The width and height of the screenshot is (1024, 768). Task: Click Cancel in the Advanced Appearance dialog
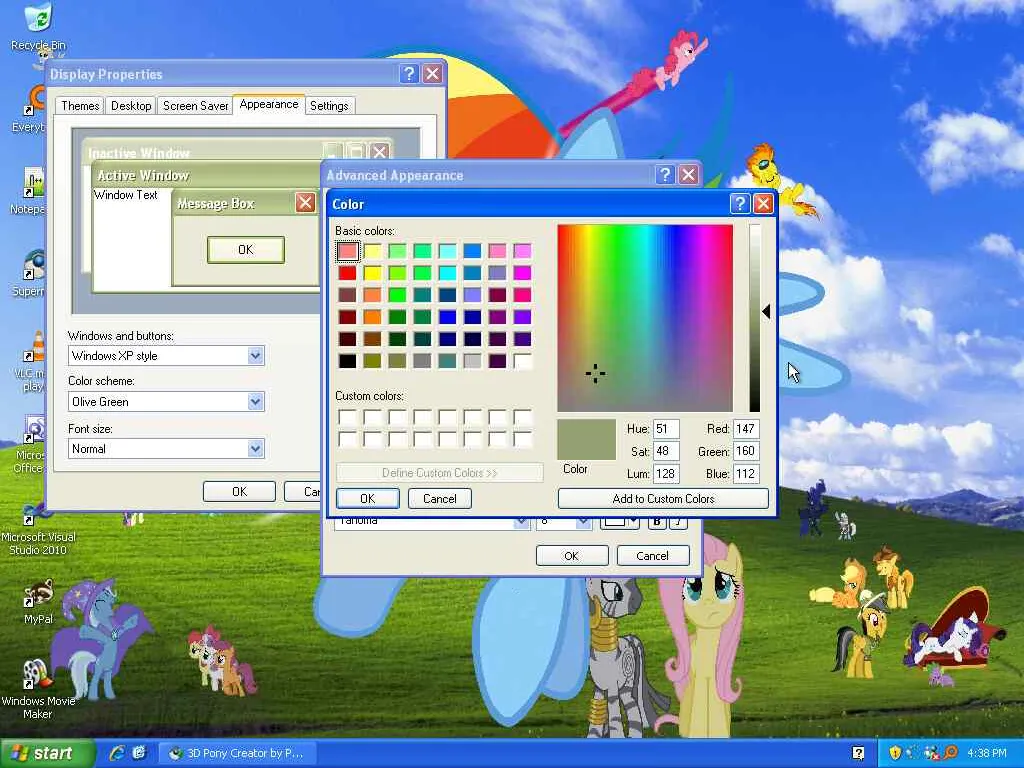(x=652, y=556)
